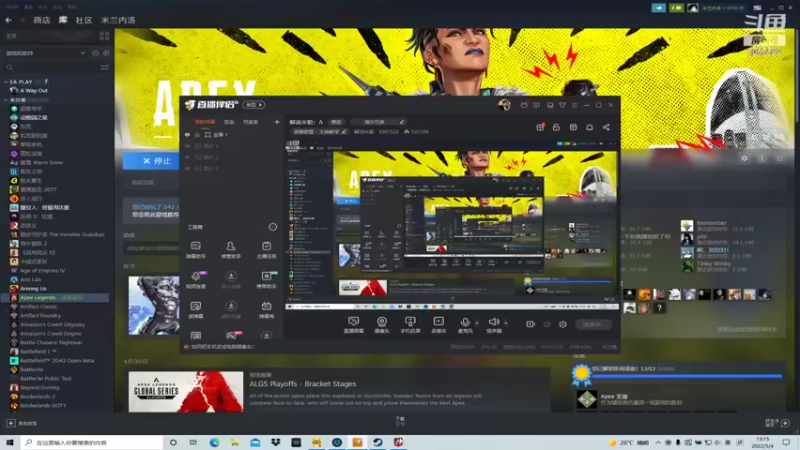Open Steam 商店 tab
800x450 pixels.
pyautogui.click(x=42, y=20)
